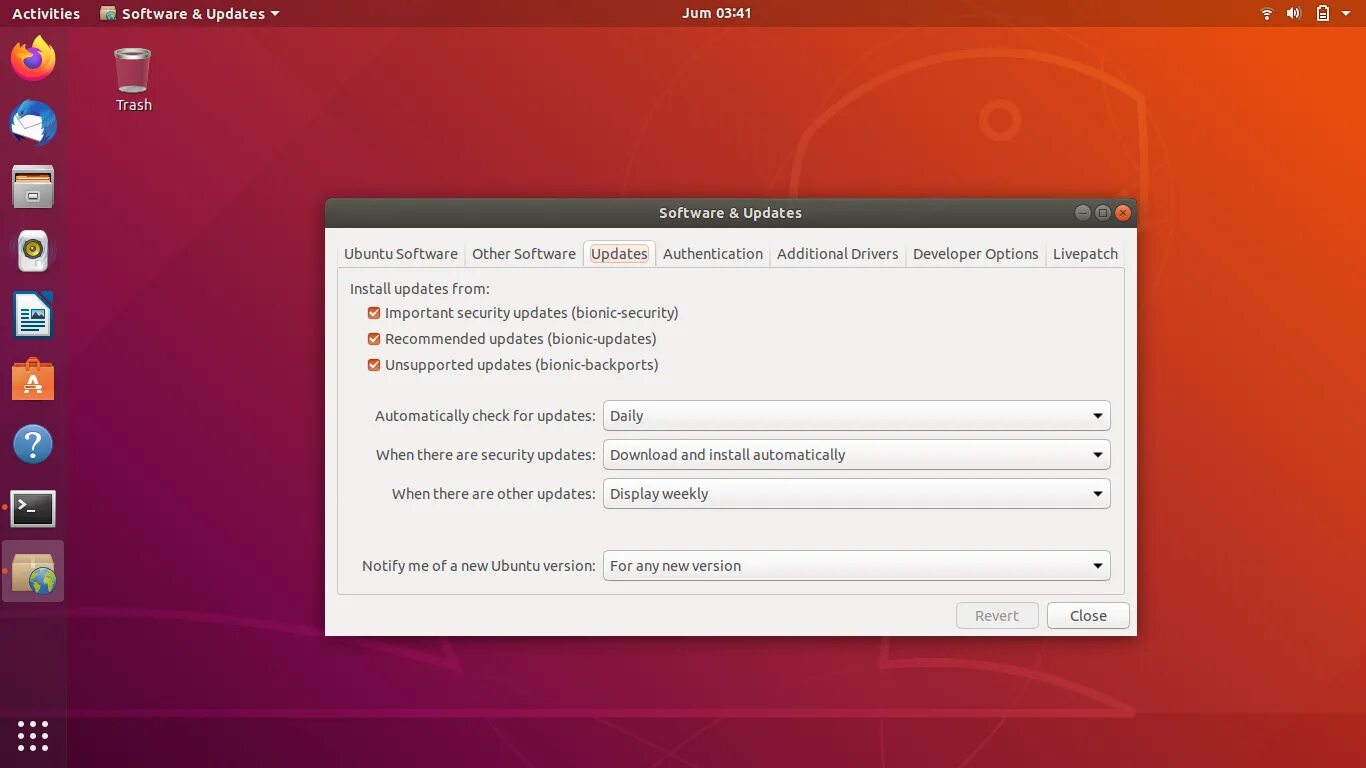Viewport: 1366px width, 768px height.
Task: Show Applications grid button
Action: [x=33, y=736]
